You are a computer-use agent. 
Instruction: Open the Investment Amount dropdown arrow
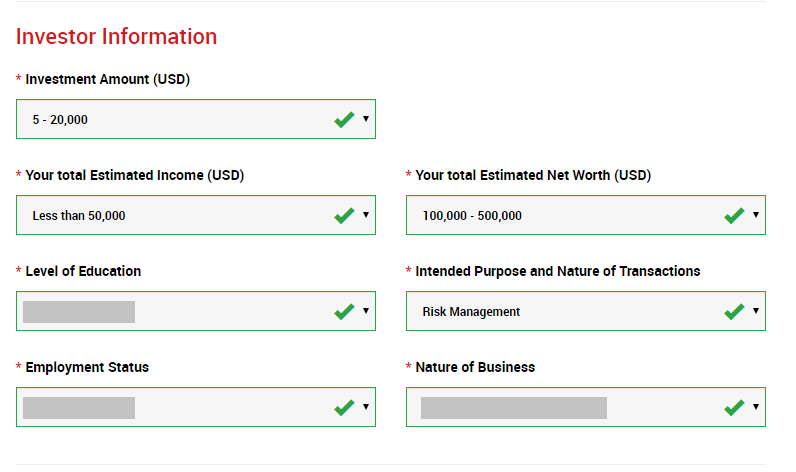click(x=366, y=119)
